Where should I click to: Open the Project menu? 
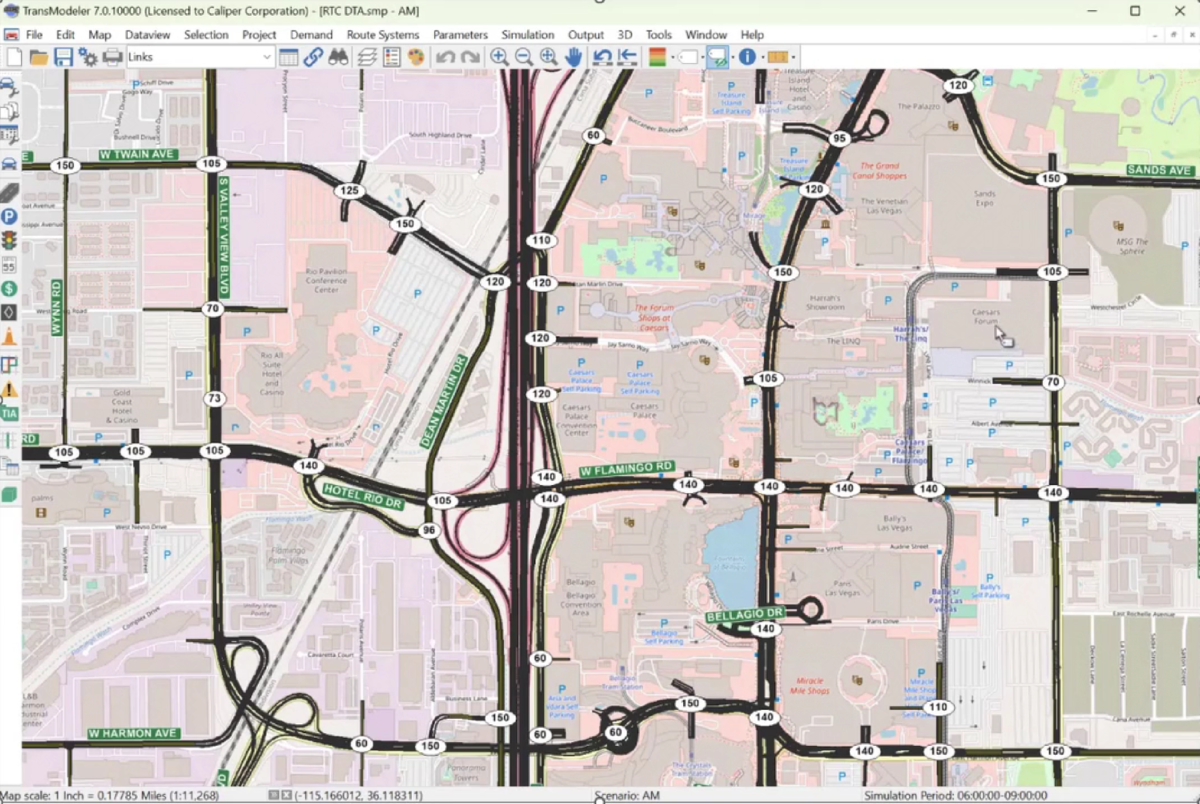coord(259,35)
